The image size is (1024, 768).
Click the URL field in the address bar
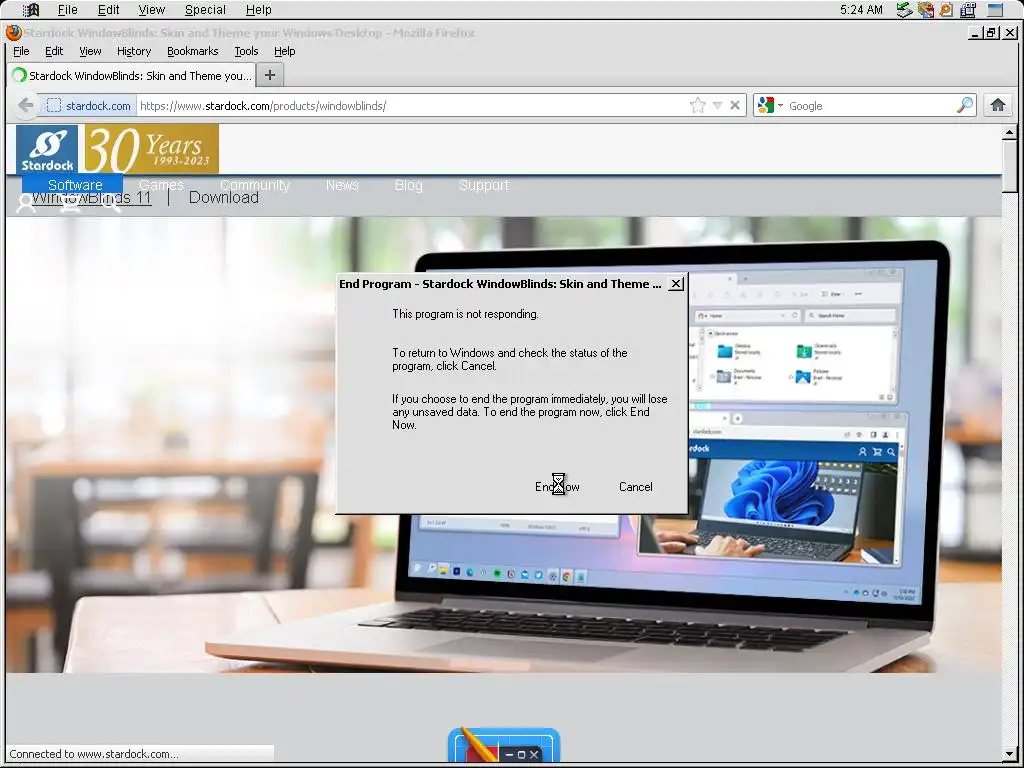tap(411, 105)
